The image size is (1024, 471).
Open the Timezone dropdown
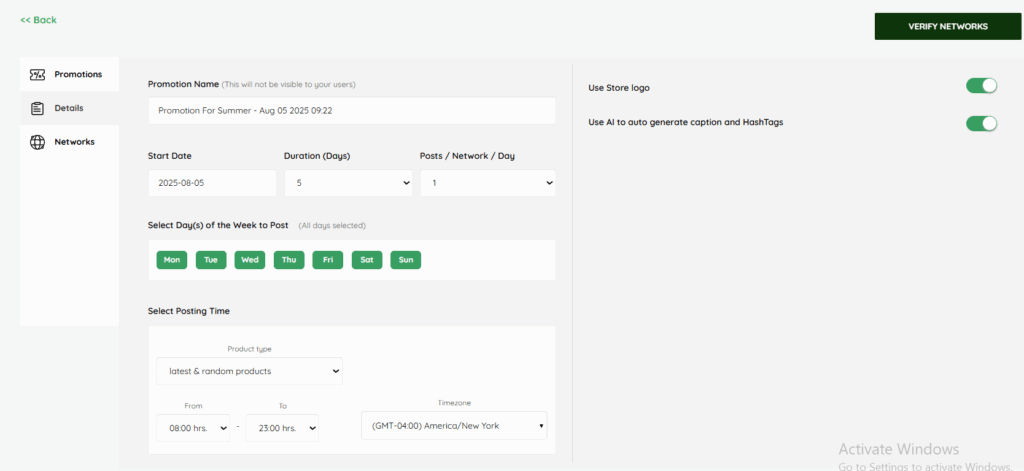(454, 426)
